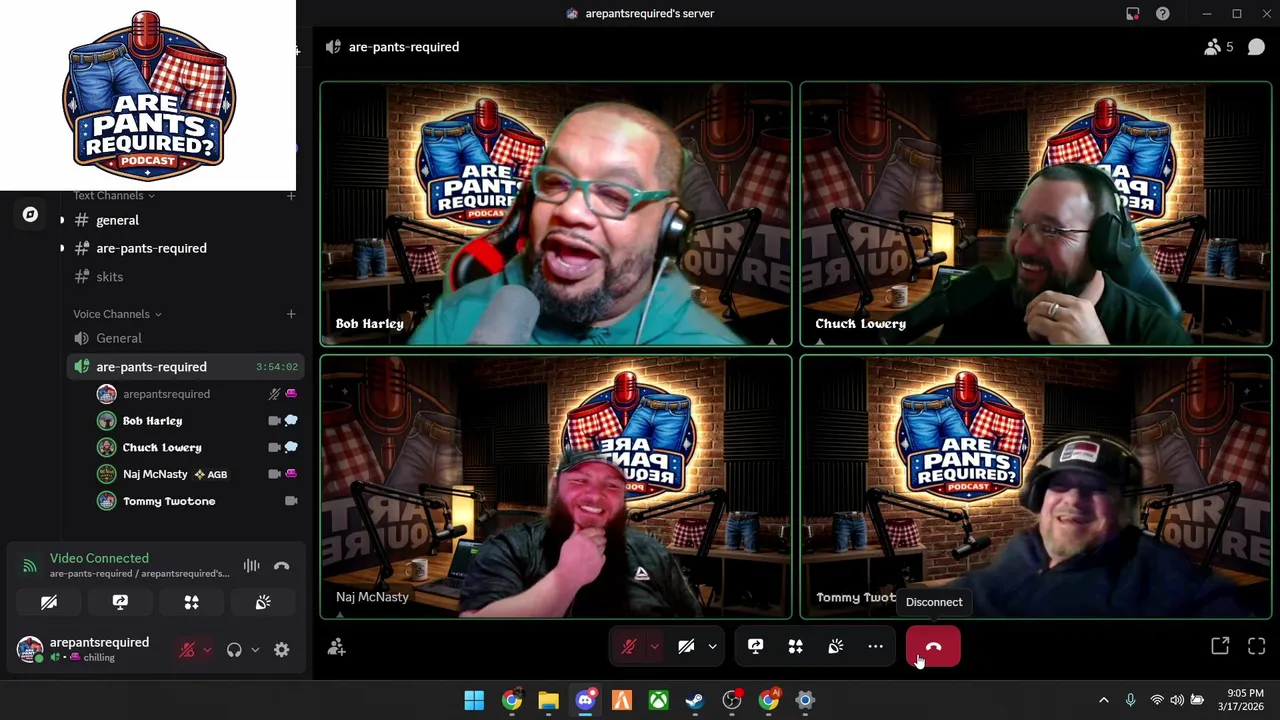Toggle deafen headphones icon

click(x=234, y=650)
